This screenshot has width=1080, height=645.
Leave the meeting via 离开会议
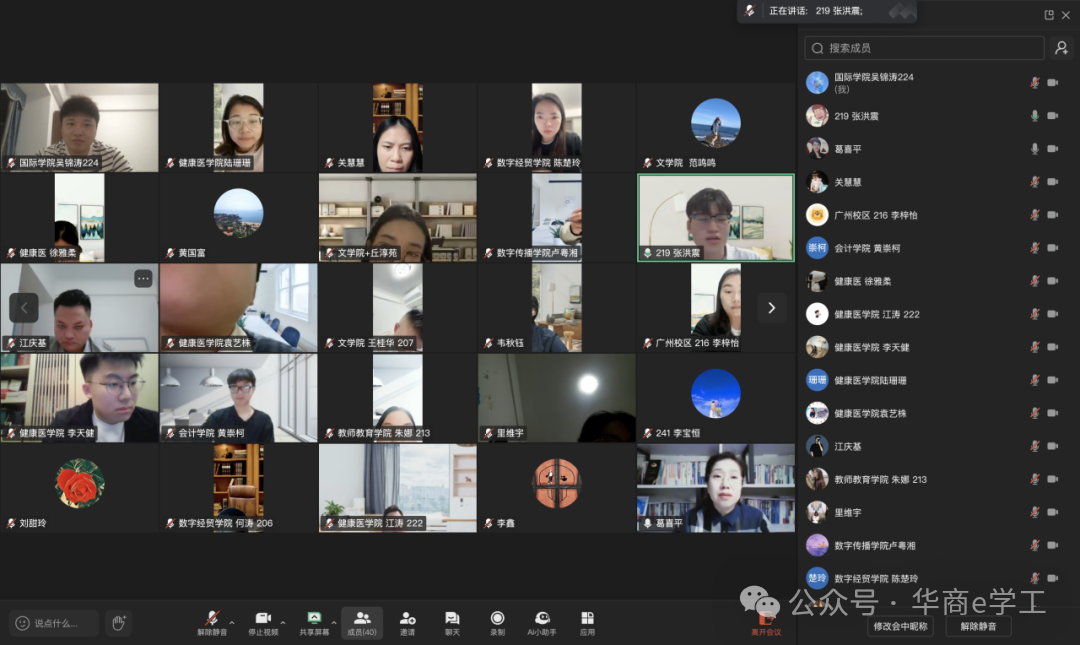(x=766, y=624)
